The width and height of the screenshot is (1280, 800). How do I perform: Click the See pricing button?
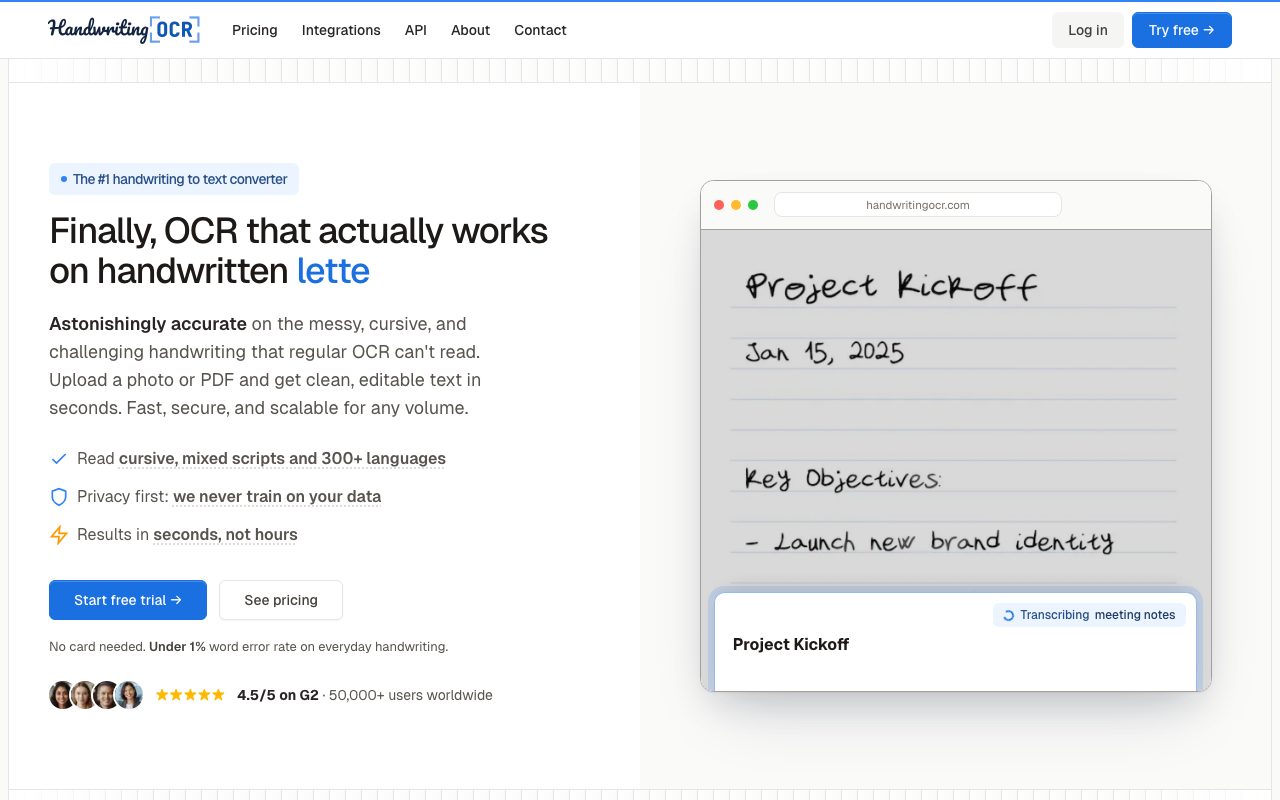click(281, 600)
